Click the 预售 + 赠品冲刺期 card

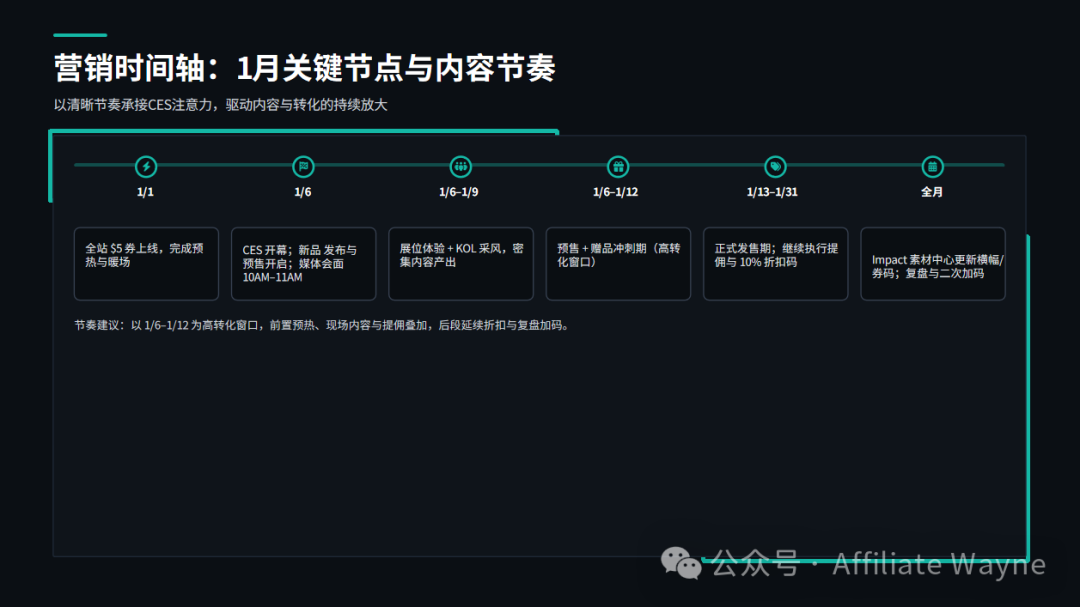617,262
